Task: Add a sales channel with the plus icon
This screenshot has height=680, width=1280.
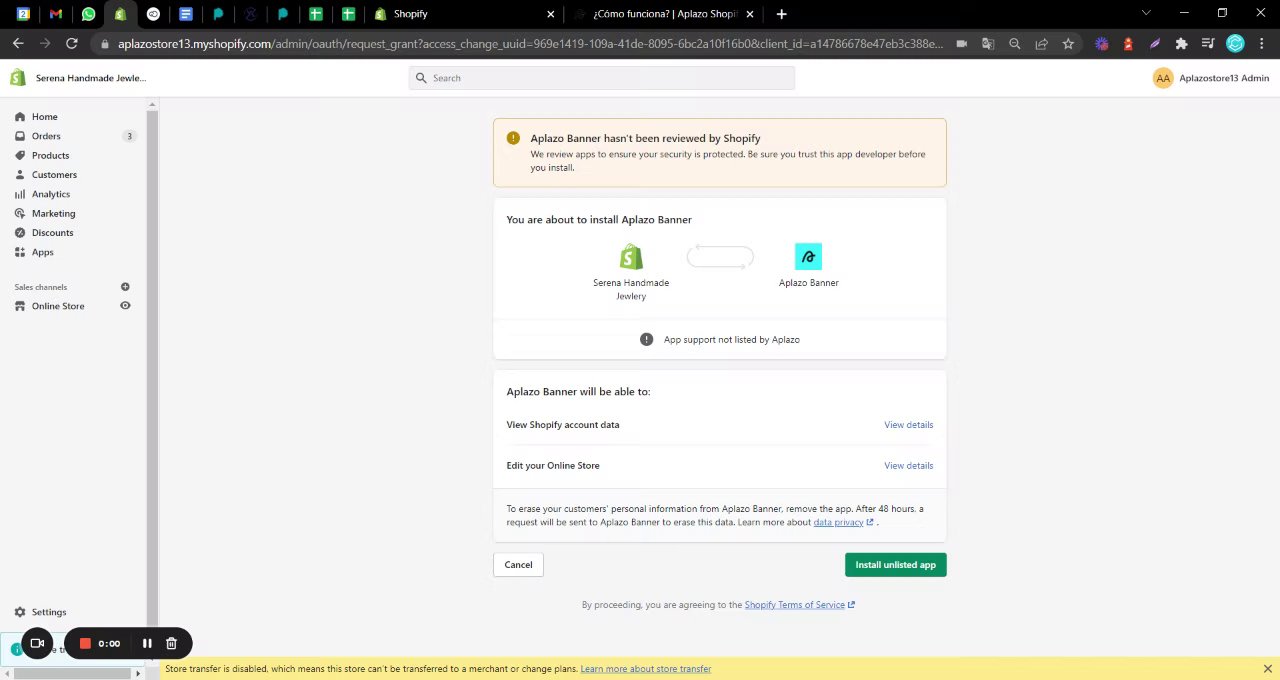Action: click(125, 287)
